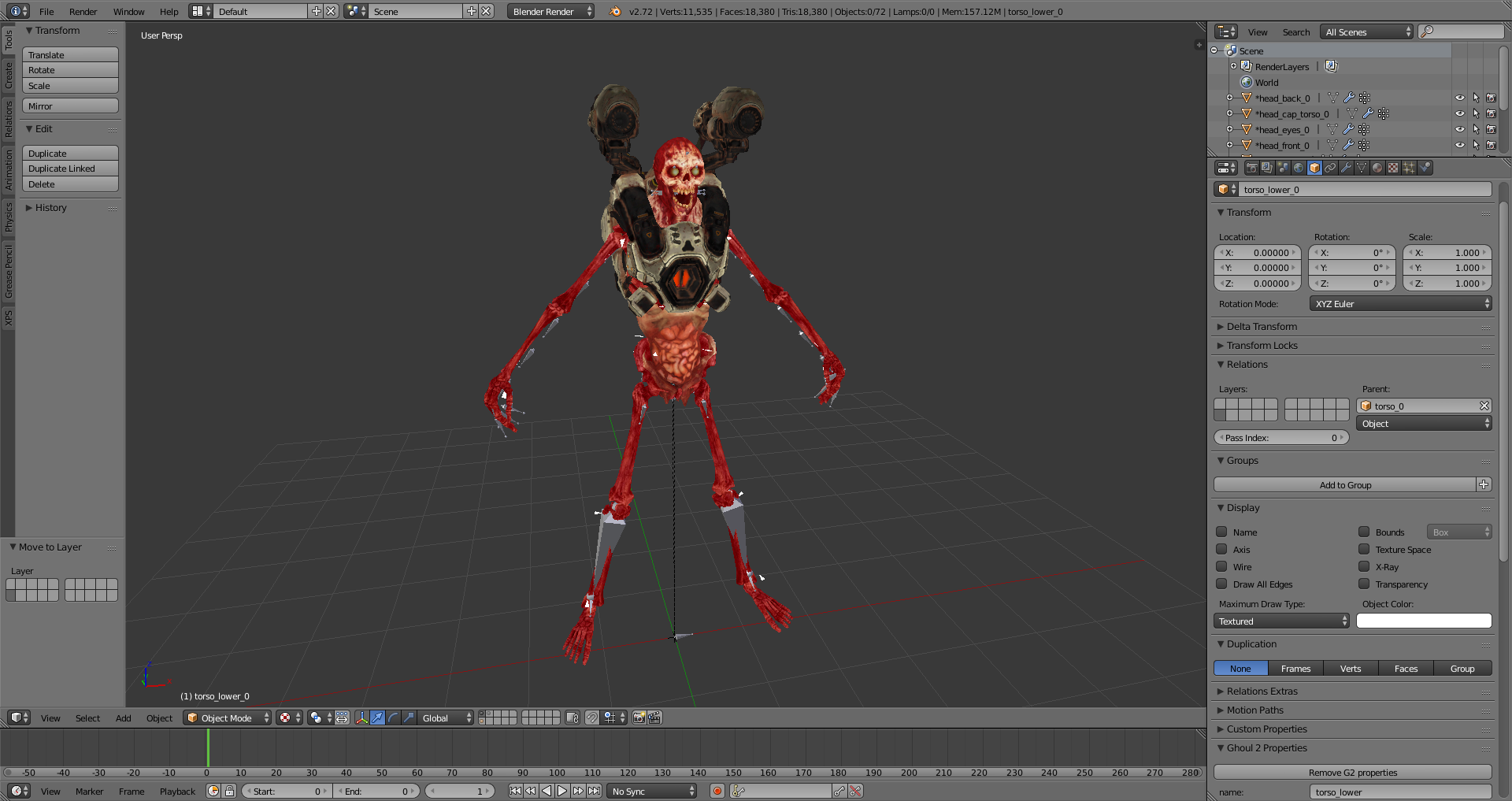1512x801 pixels.
Task: Open the Material properties sphere tab
Action: click(1377, 168)
